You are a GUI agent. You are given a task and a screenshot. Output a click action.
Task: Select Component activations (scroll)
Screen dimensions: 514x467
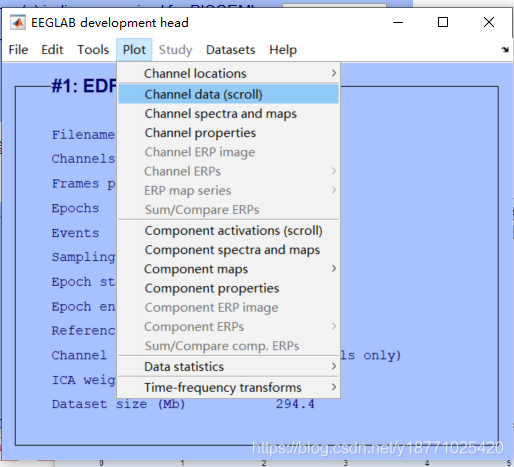coord(229,230)
